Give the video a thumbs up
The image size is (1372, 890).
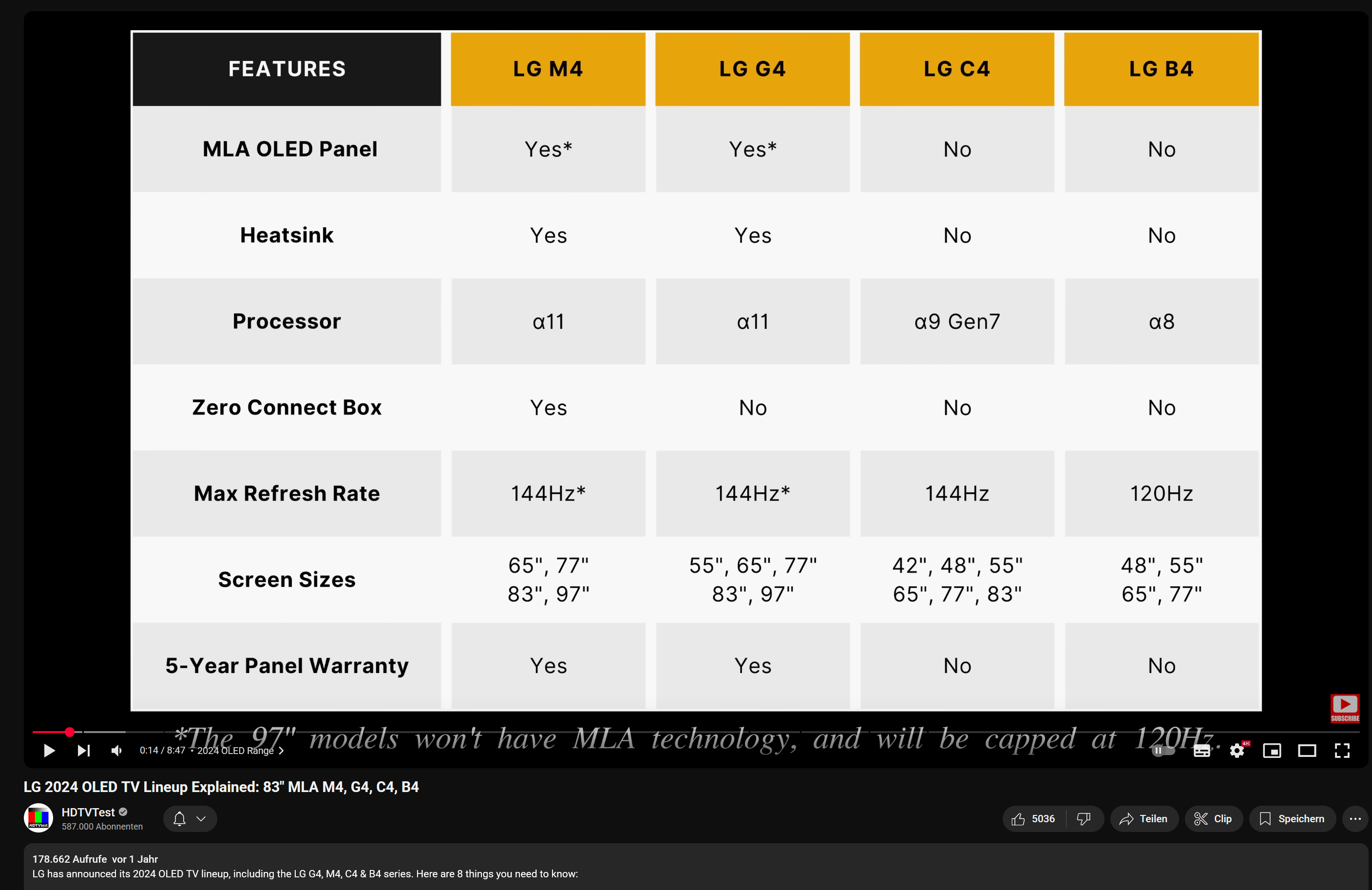click(1032, 818)
